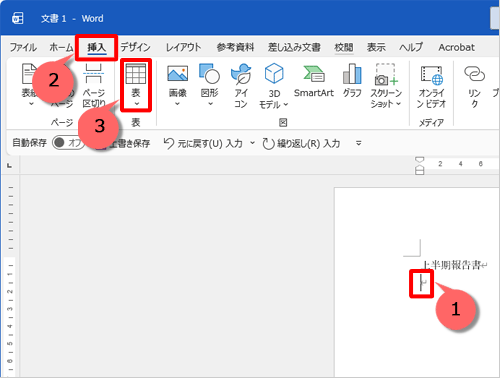The height and width of the screenshot is (378, 500).
Task: Expand the 3Dモデル dropdown arrow
Action: [x=286, y=105]
